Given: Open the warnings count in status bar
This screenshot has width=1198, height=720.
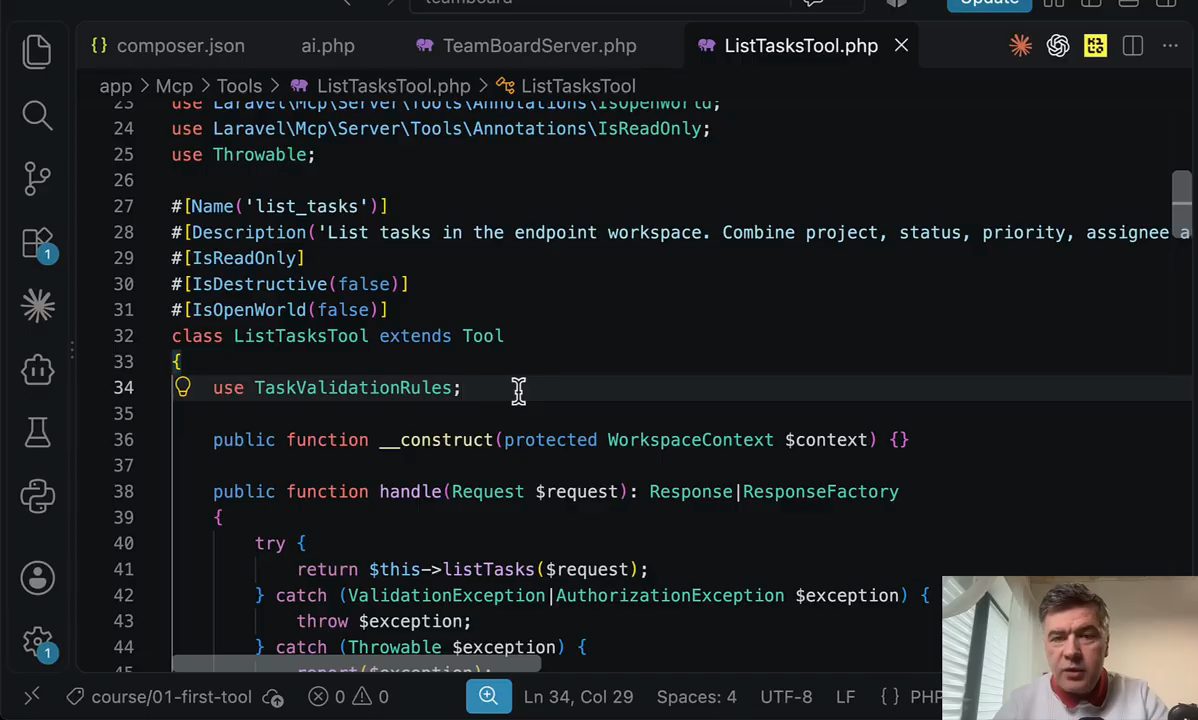Looking at the screenshot, I should pyautogui.click(x=370, y=697).
